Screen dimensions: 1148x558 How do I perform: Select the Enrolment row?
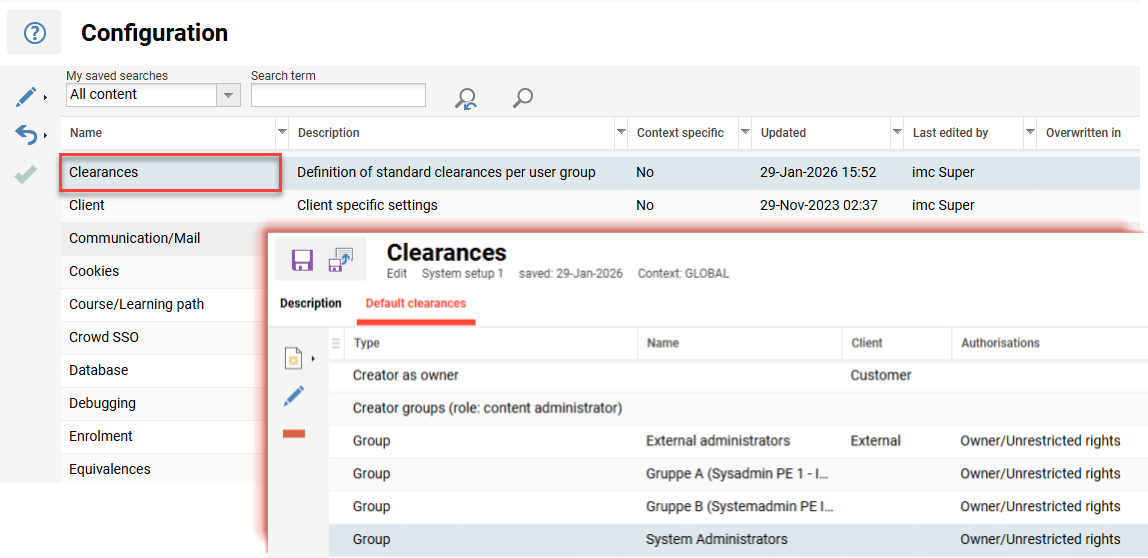[164, 436]
